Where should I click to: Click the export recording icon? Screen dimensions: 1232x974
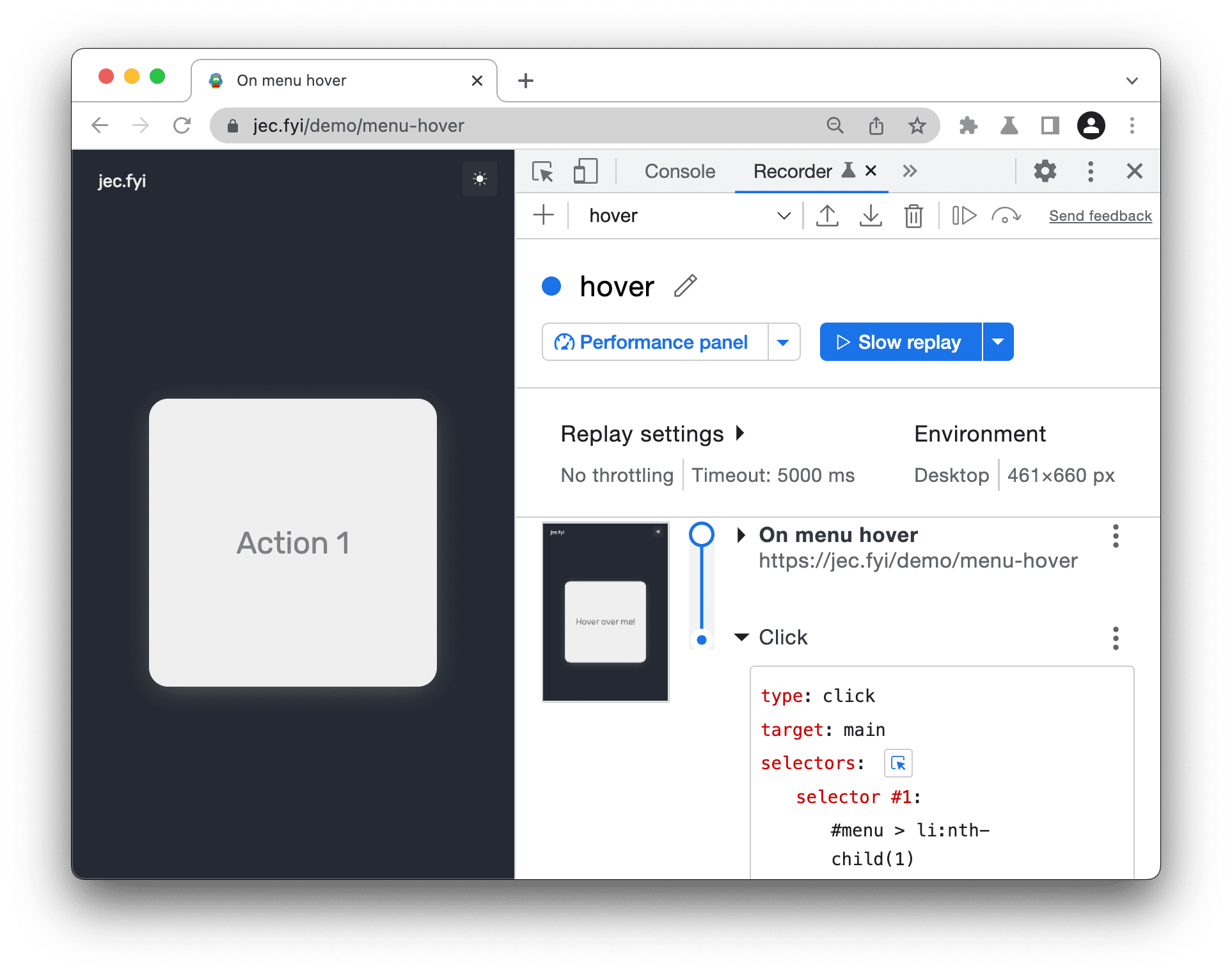pos(827,217)
